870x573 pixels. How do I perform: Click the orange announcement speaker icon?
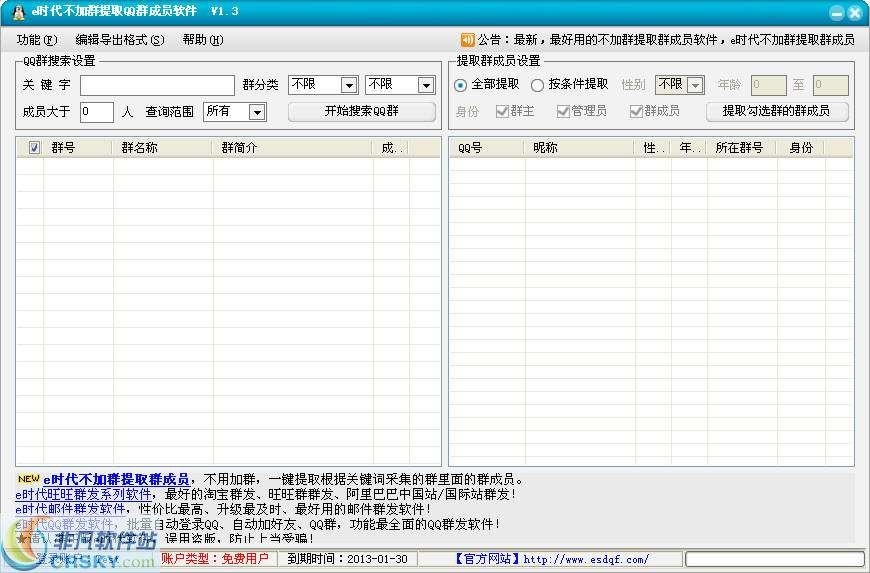click(x=468, y=39)
